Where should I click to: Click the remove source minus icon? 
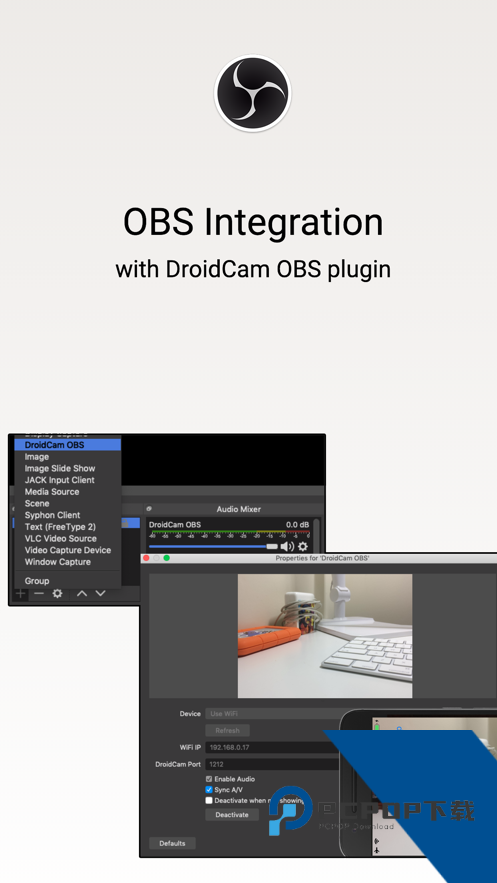click(38, 593)
